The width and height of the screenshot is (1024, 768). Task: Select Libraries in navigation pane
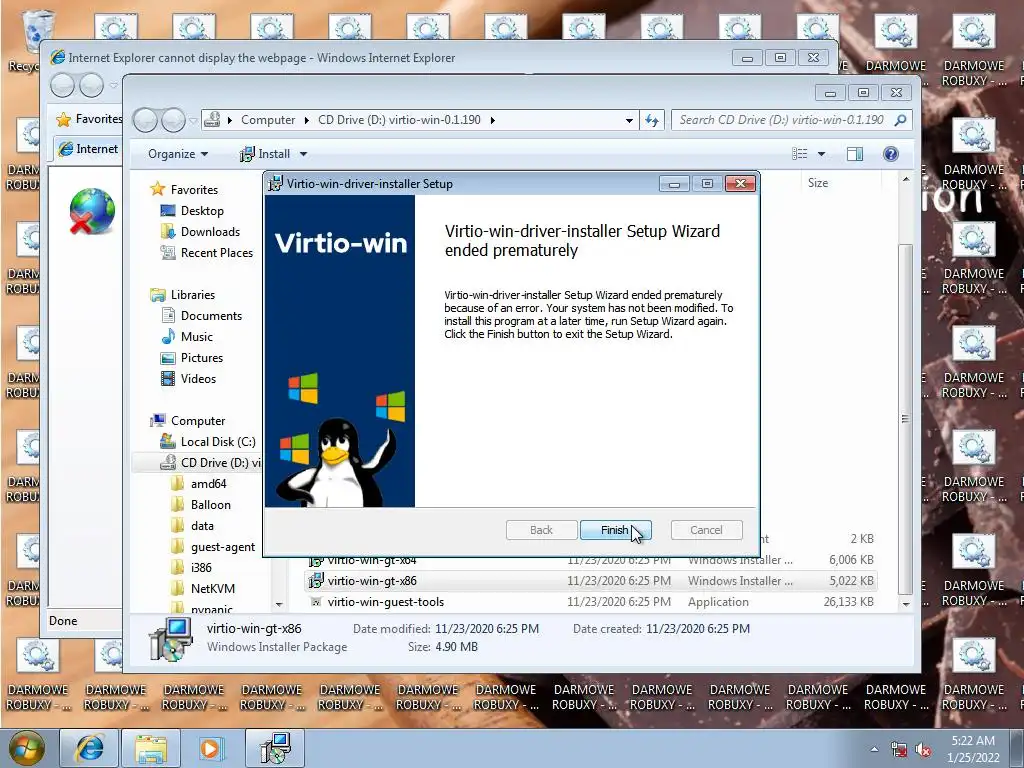click(x=193, y=295)
